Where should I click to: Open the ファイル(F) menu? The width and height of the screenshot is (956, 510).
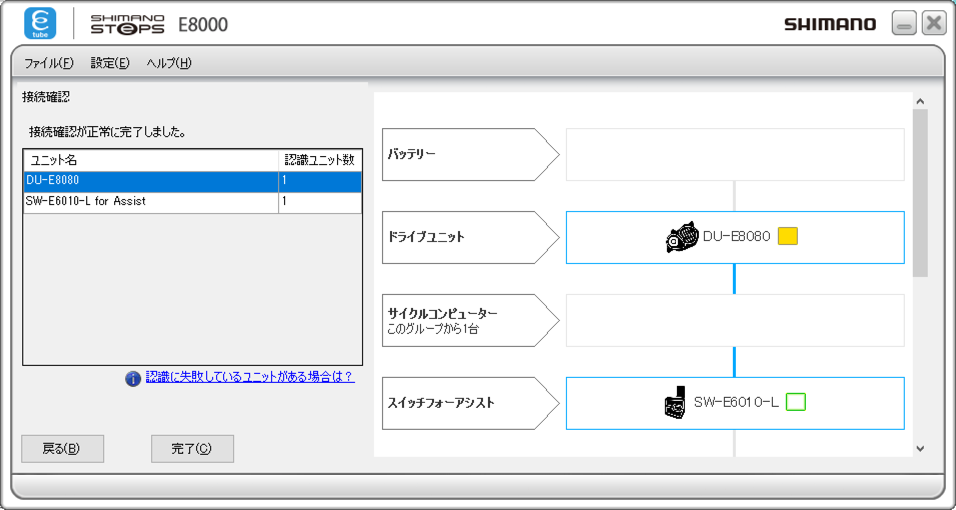[x=48, y=63]
